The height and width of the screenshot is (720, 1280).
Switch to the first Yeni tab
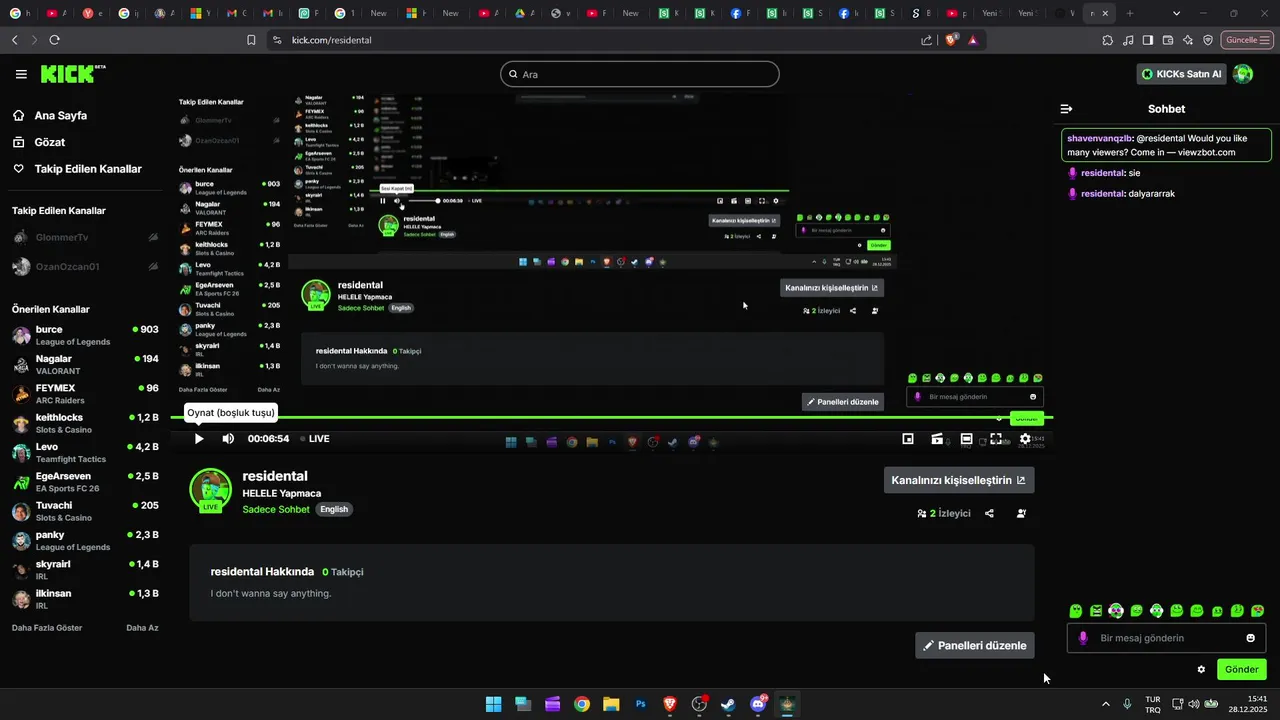[x=991, y=13]
